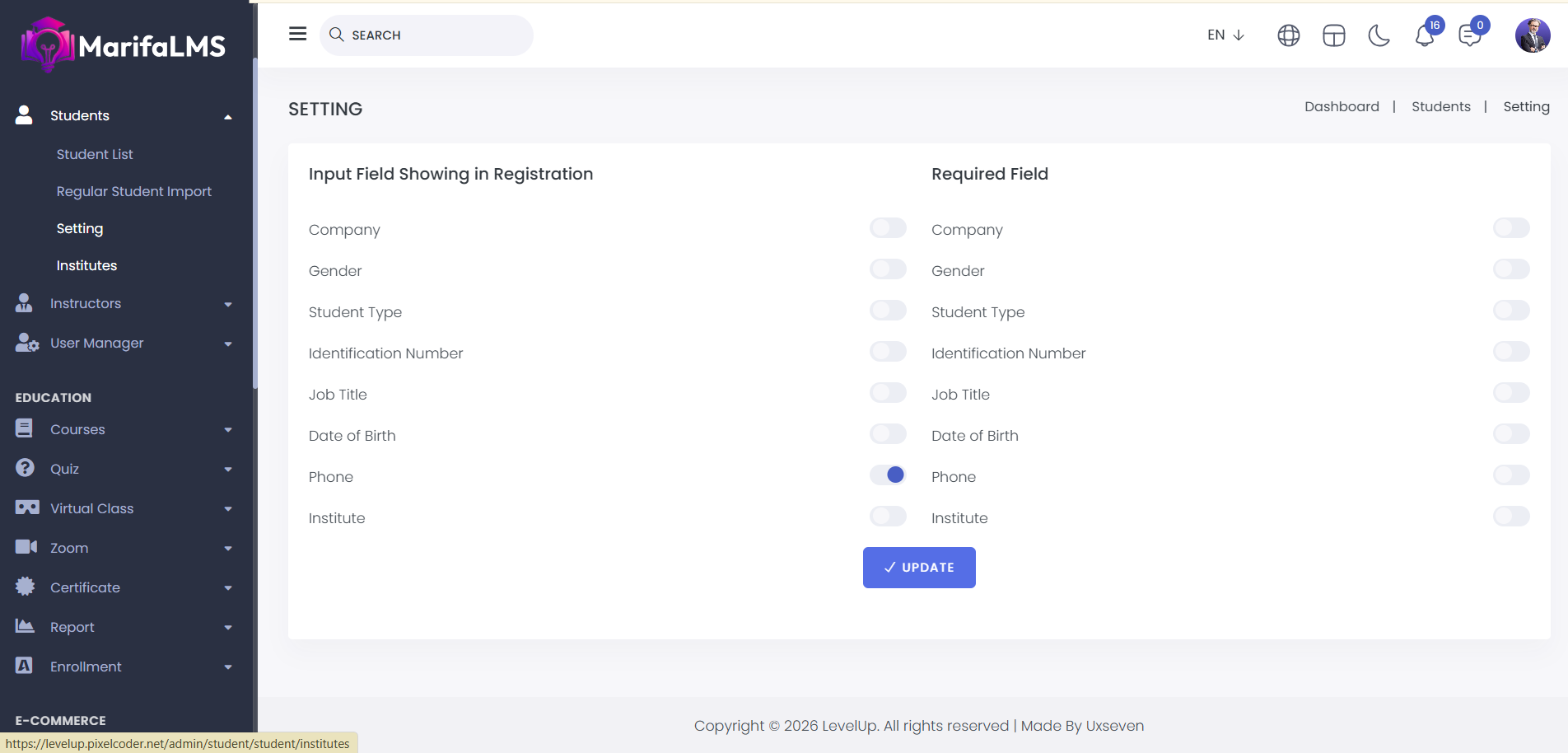Click the hamburger menu icon

pyautogui.click(x=297, y=34)
